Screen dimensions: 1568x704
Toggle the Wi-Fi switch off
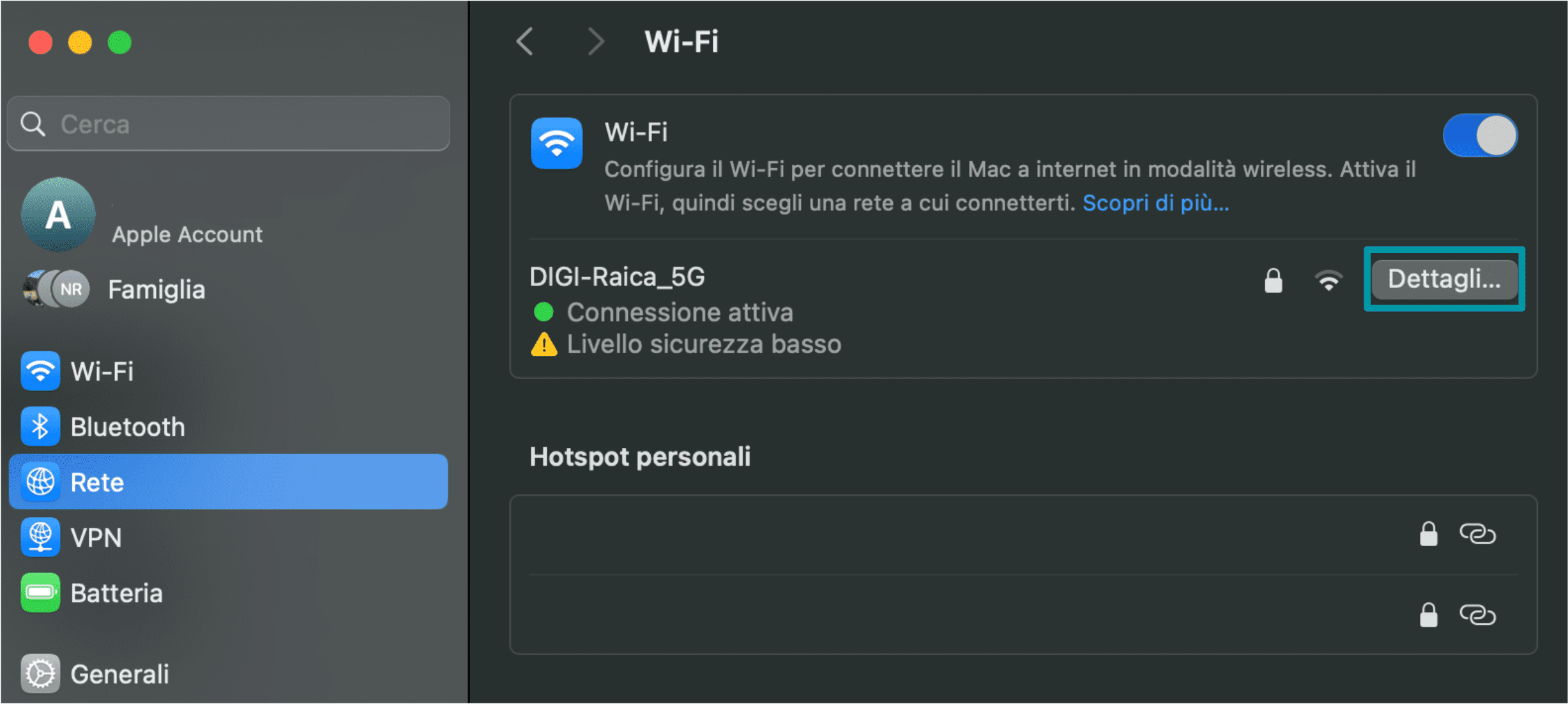pos(1480,135)
